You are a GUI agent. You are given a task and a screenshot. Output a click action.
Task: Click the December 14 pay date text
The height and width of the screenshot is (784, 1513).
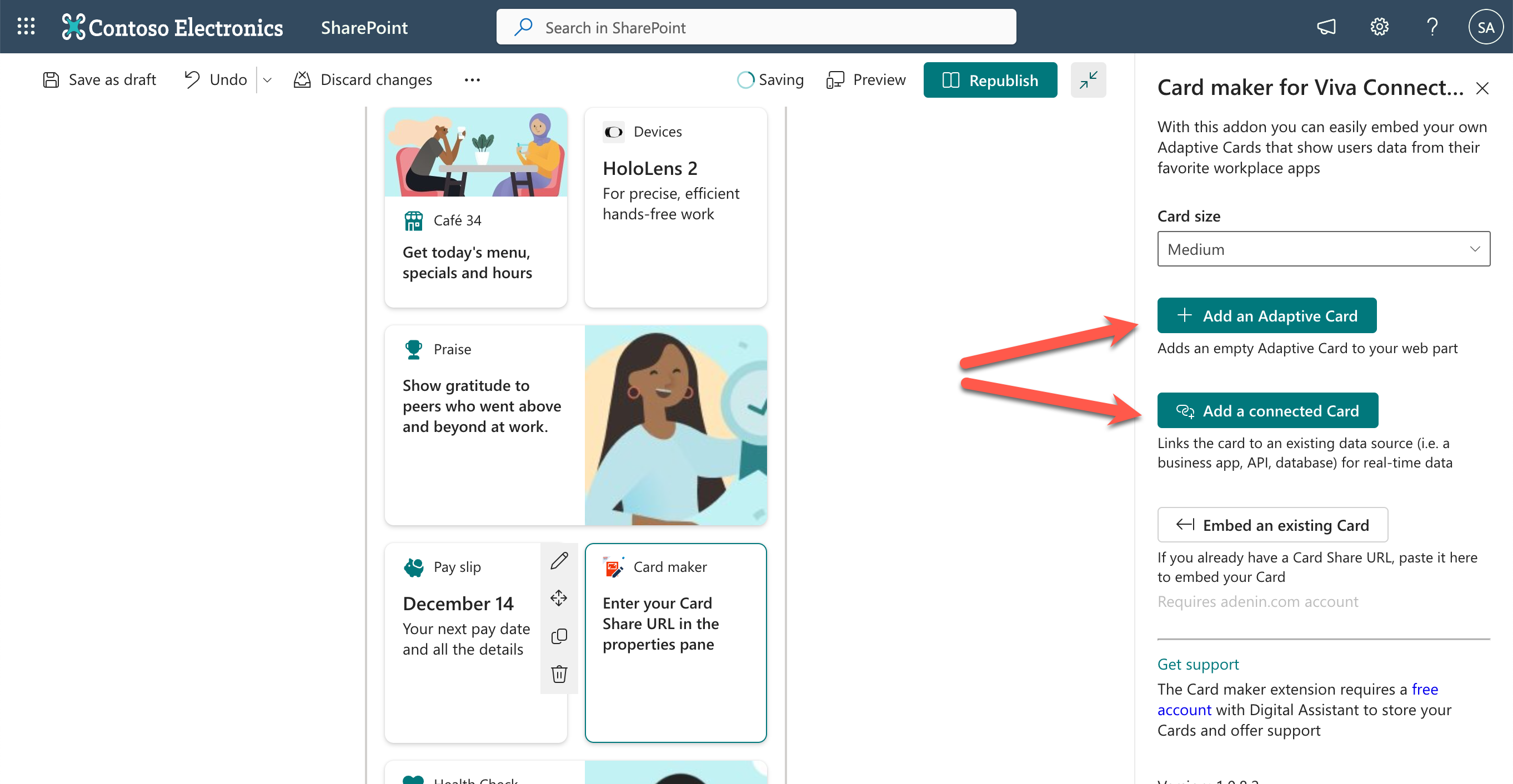click(458, 604)
